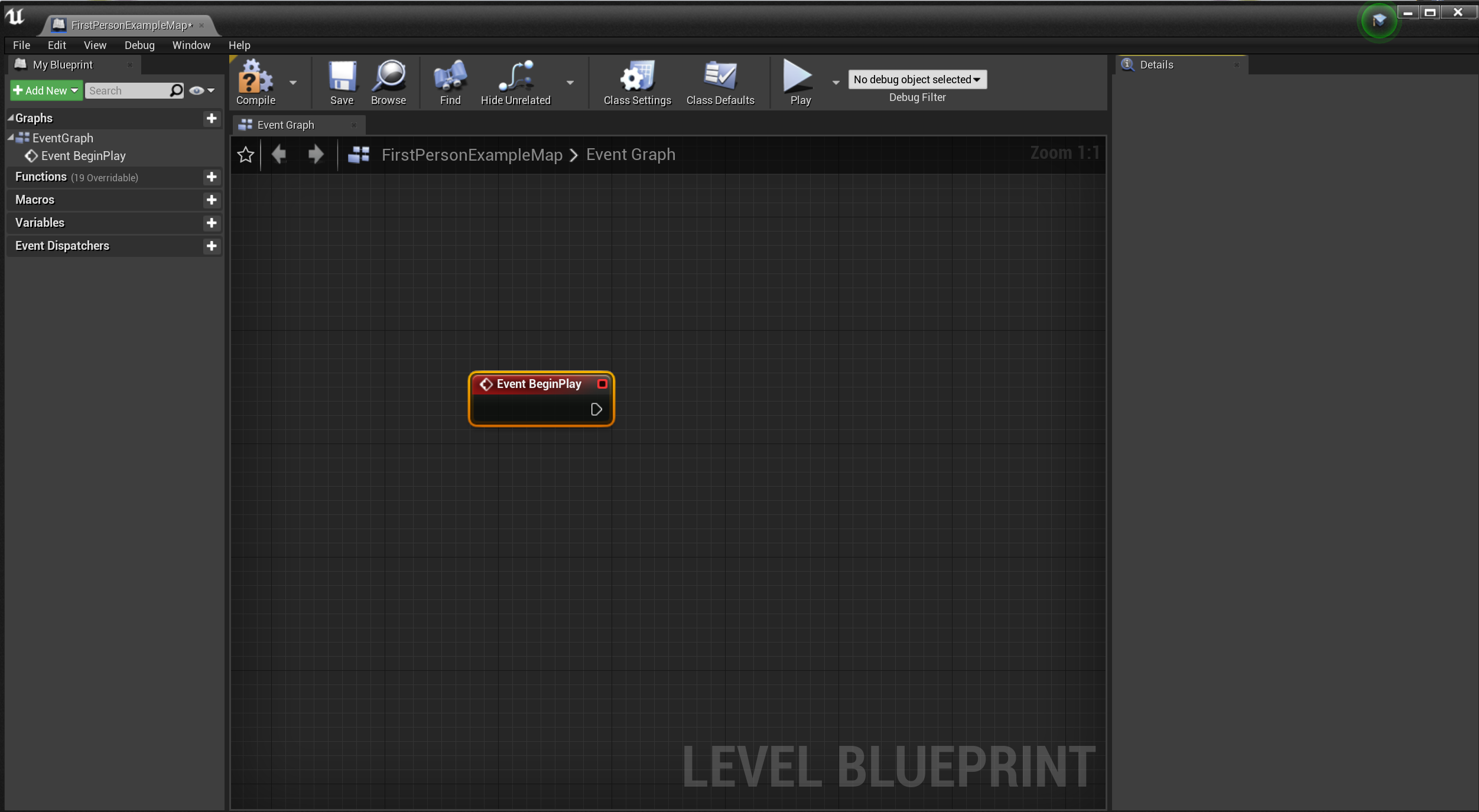Click the Compile blueprint icon
Screen dimensions: 1479x812
click(255, 77)
